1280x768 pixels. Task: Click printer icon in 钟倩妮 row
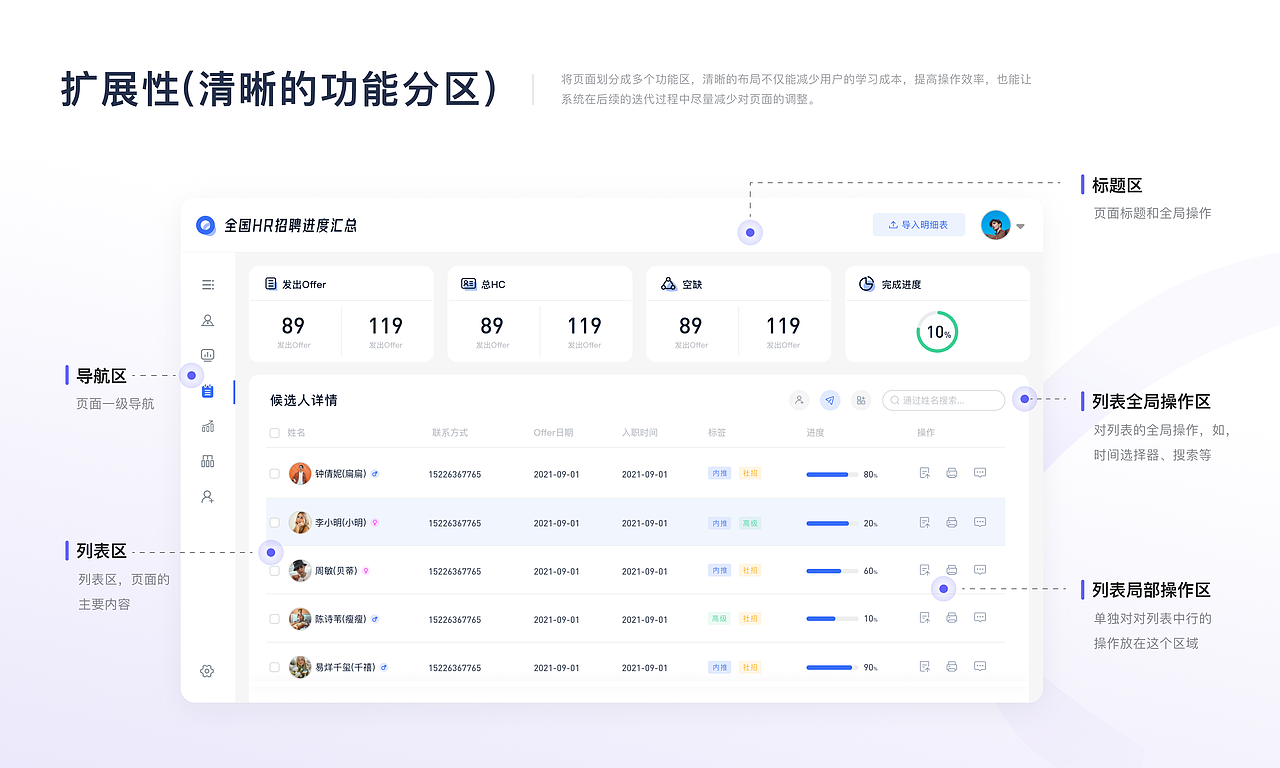[952, 473]
